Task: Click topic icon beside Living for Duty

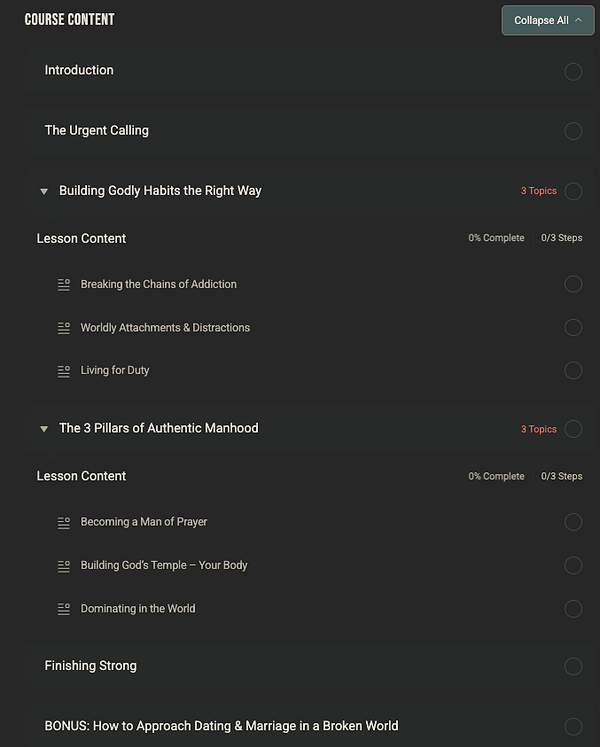Action: [63, 371]
